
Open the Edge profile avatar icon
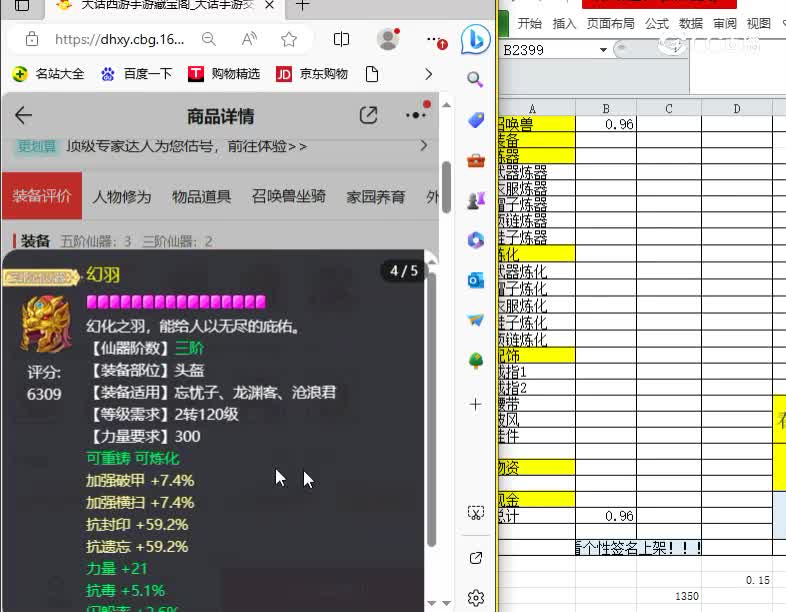tap(388, 39)
